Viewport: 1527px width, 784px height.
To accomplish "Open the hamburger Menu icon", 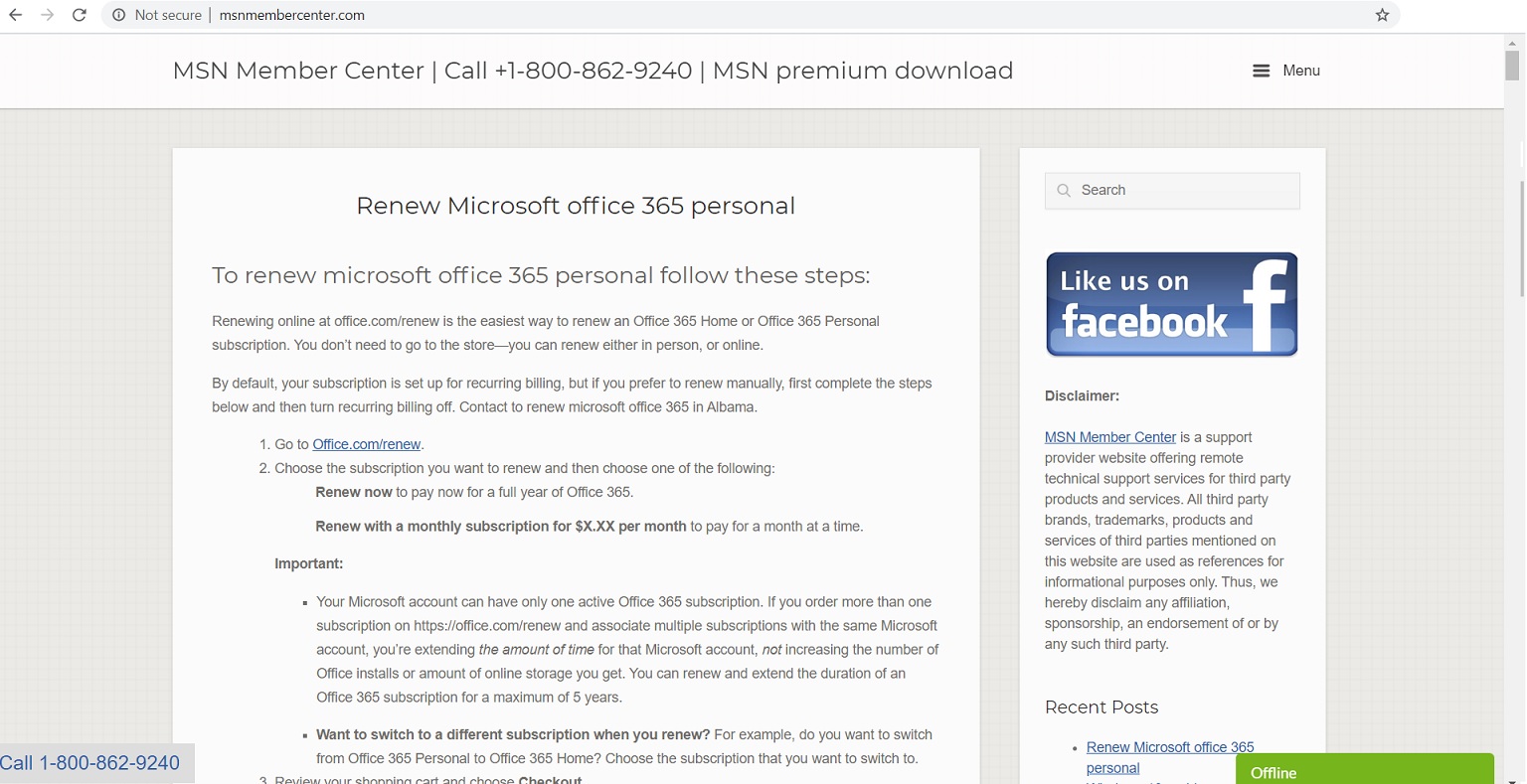I will 1261,71.
